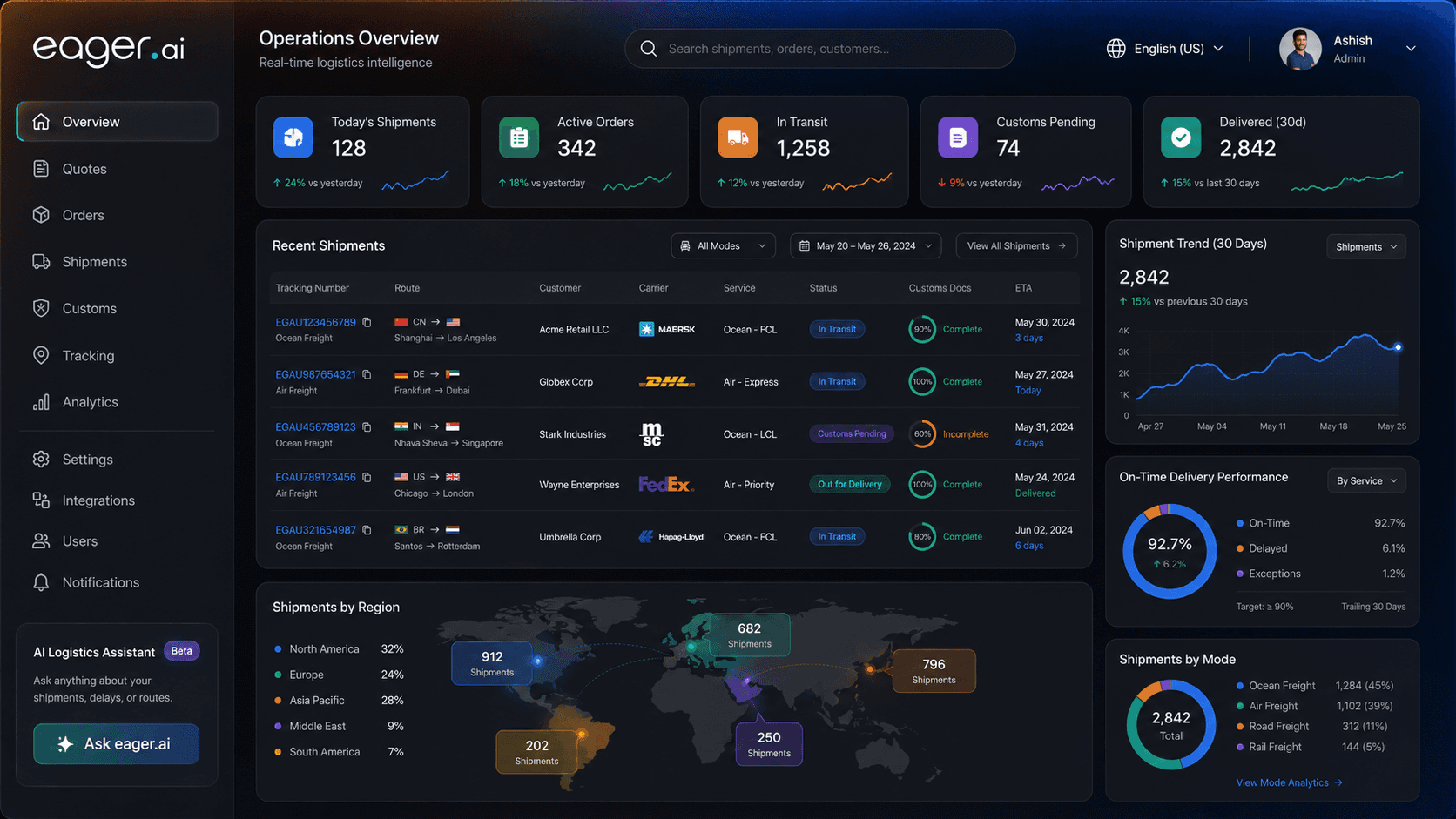1456x819 pixels.
Task: Click the Customs Pending document icon
Action: point(958,138)
